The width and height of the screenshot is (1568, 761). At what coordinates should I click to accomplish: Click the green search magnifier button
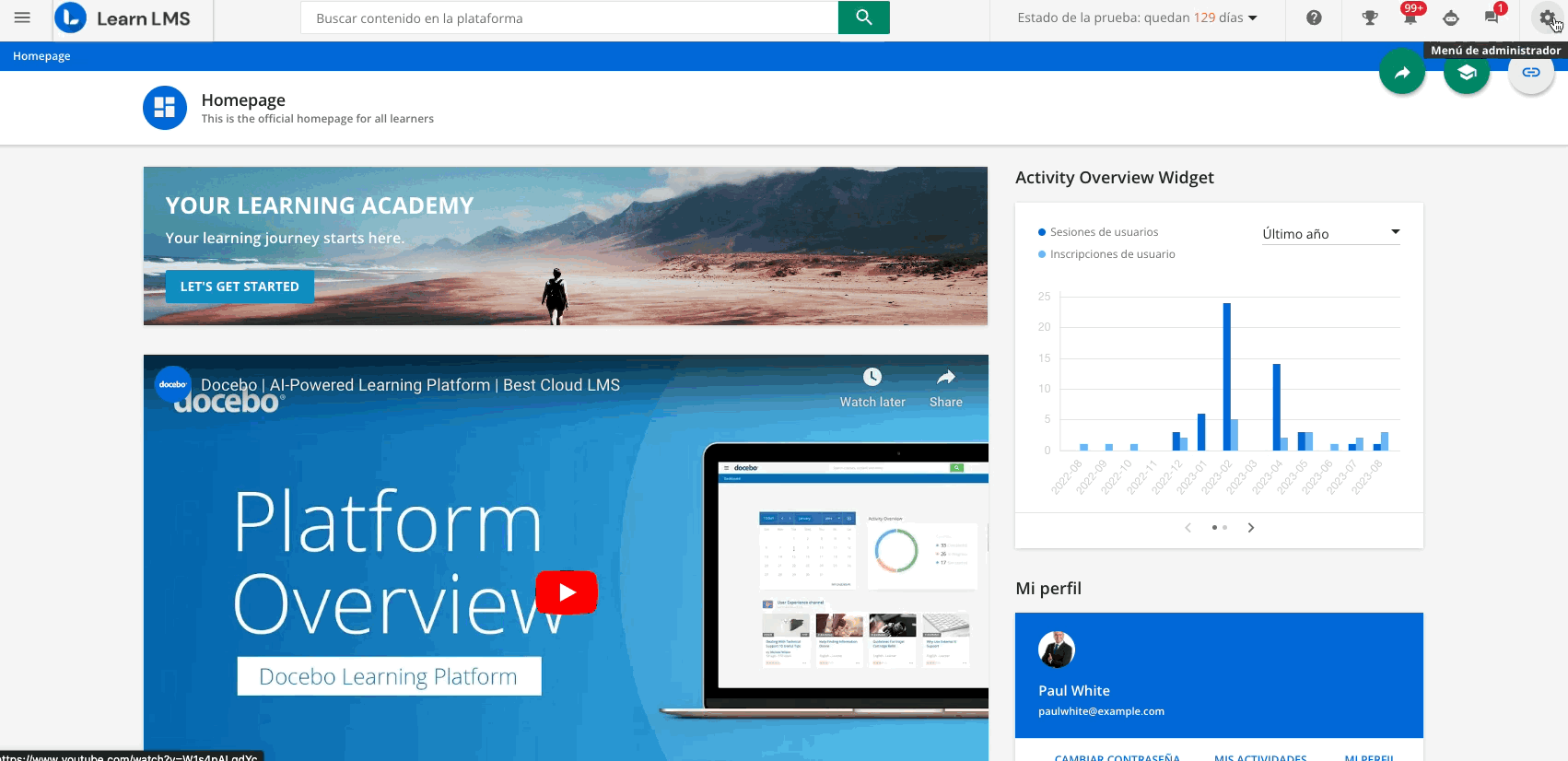[x=864, y=18]
